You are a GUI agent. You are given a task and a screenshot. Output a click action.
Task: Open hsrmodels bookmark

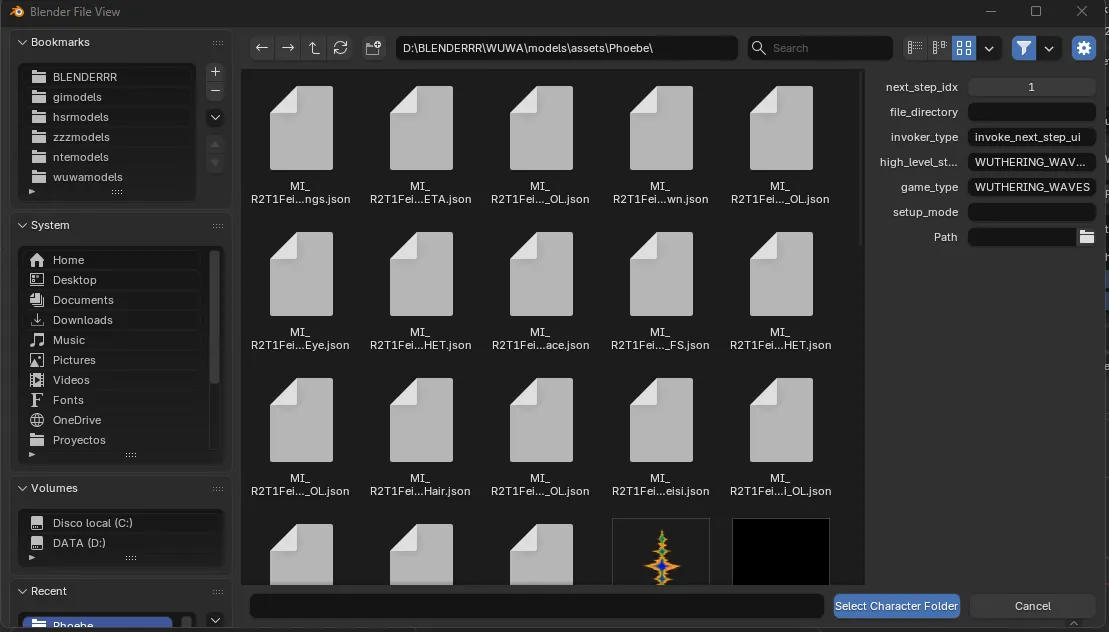click(108, 117)
